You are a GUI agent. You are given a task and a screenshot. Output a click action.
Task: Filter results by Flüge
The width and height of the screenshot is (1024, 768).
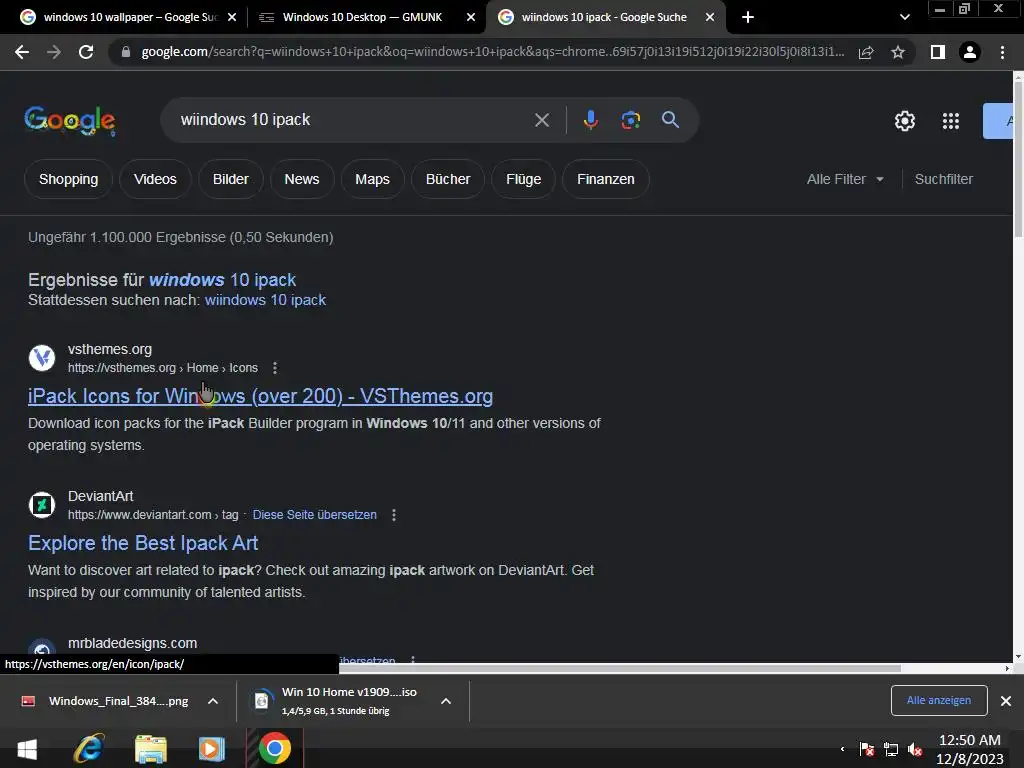coord(524,179)
